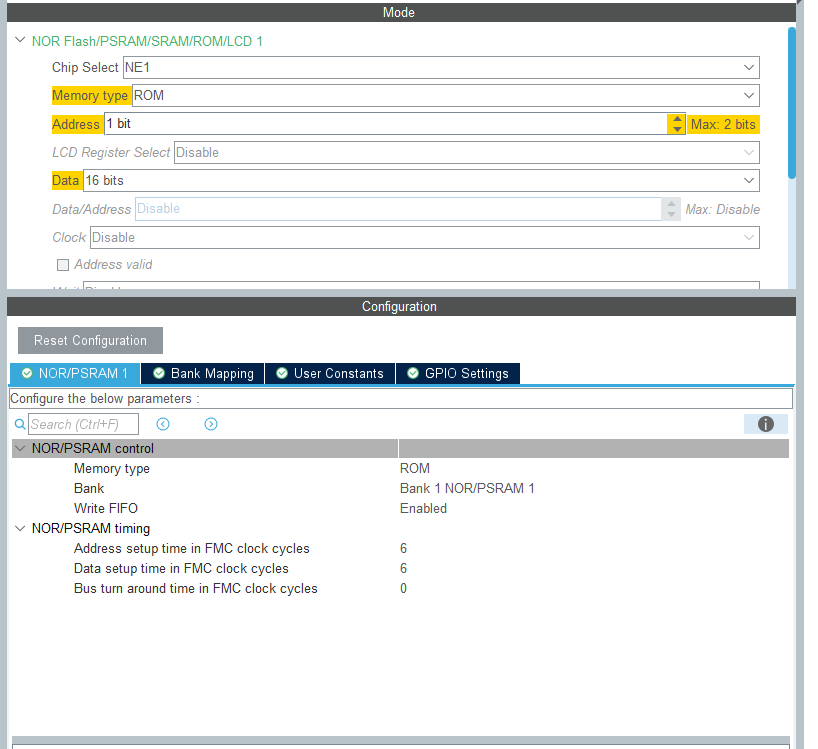Click the green check icon on Bank Mapping tab
The height and width of the screenshot is (749, 818).
[159, 373]
